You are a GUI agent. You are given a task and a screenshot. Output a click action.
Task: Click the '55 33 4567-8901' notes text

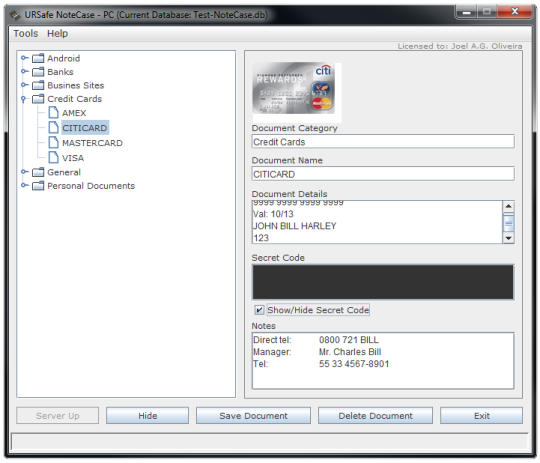point(354,364)
